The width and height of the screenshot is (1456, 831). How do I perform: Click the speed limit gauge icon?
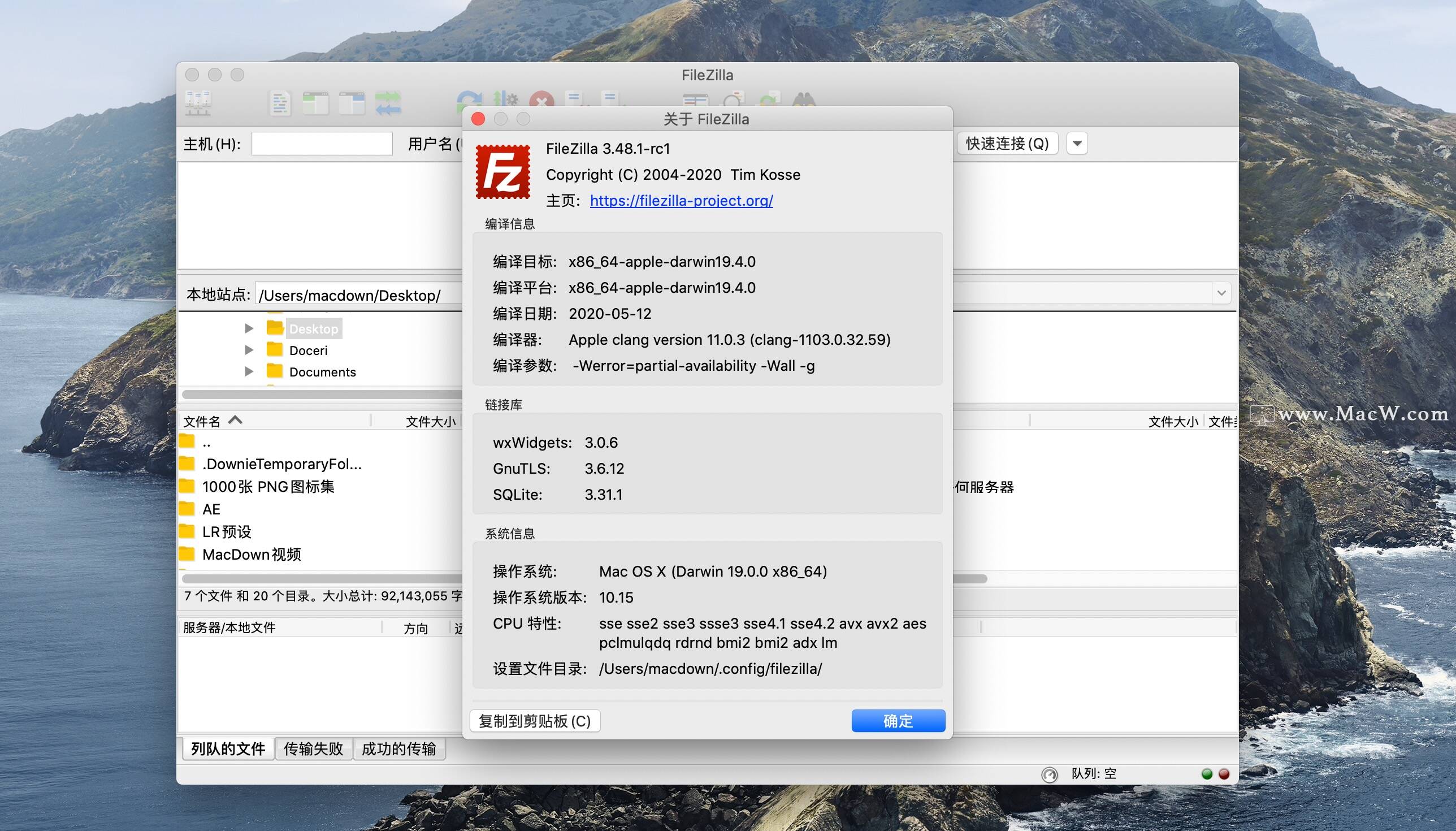tap(1049, 774)
